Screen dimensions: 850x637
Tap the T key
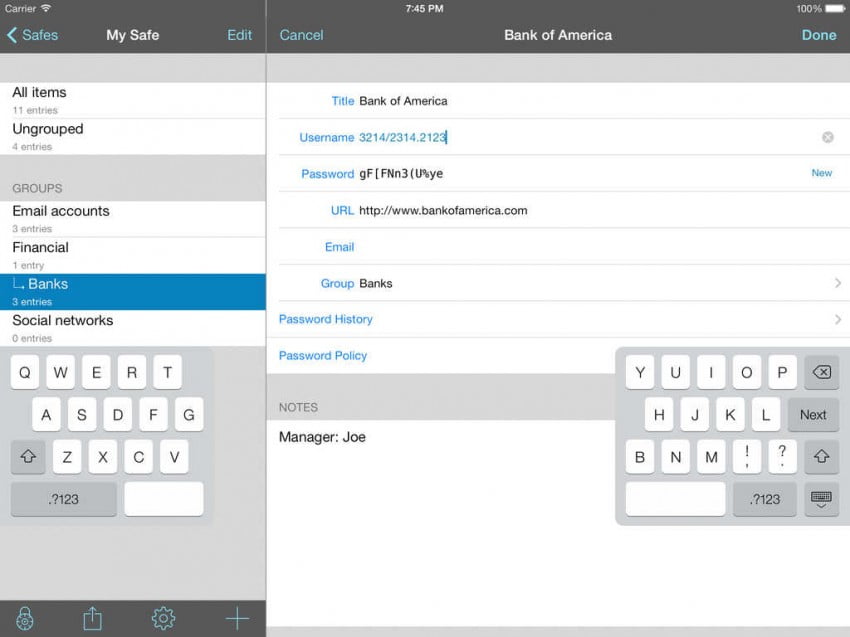pyautogui.click(x=168, y=372)
